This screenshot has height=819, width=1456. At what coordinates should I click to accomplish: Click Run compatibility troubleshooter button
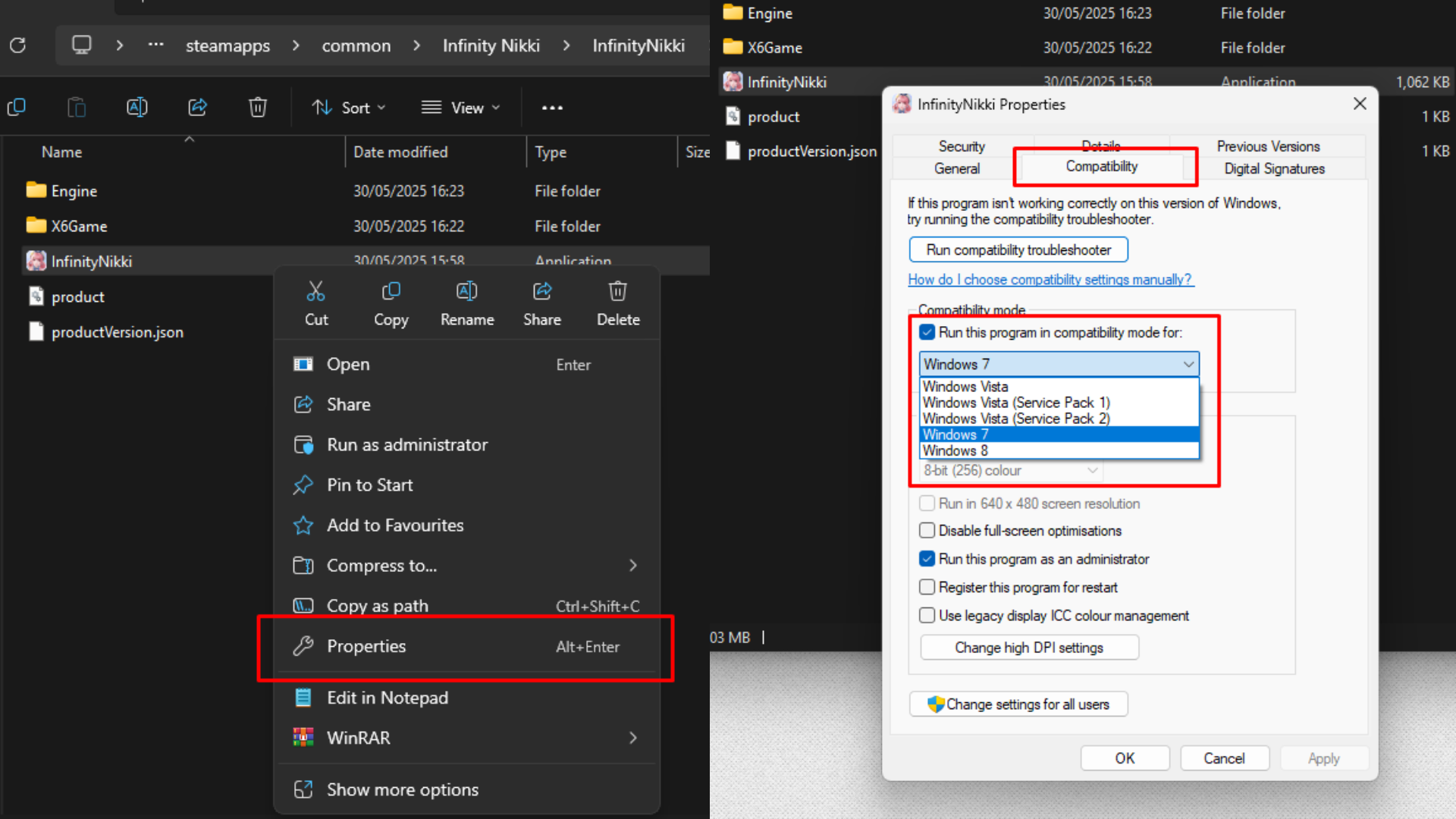[1018, 249]
